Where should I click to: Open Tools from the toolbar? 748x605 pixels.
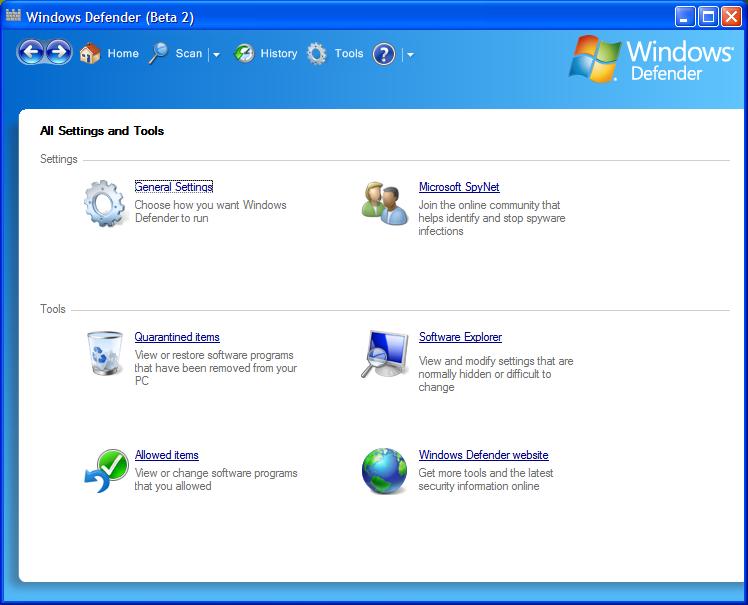[x=349, y=53]
